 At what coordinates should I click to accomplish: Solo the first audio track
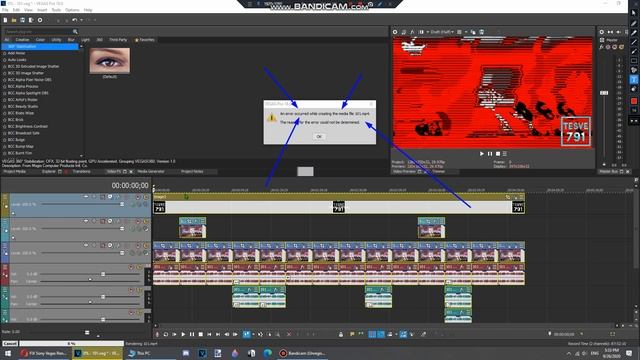(139, 267)
